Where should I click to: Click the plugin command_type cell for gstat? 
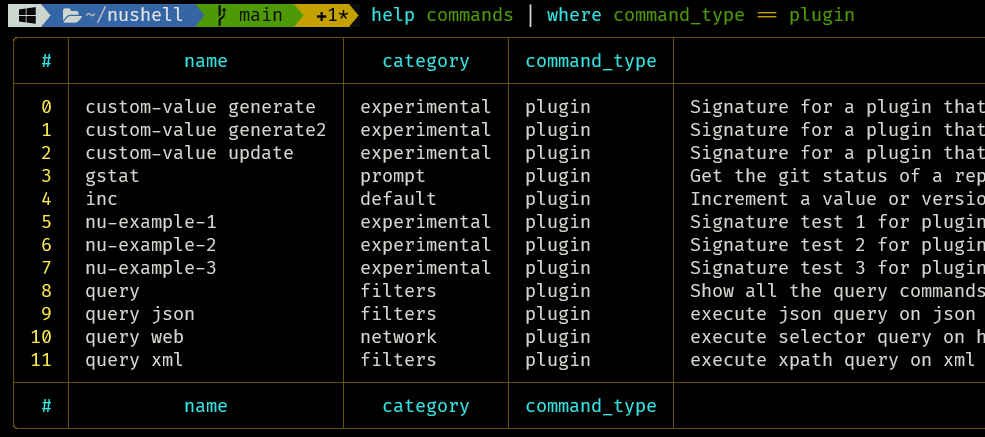click(558, 176)
